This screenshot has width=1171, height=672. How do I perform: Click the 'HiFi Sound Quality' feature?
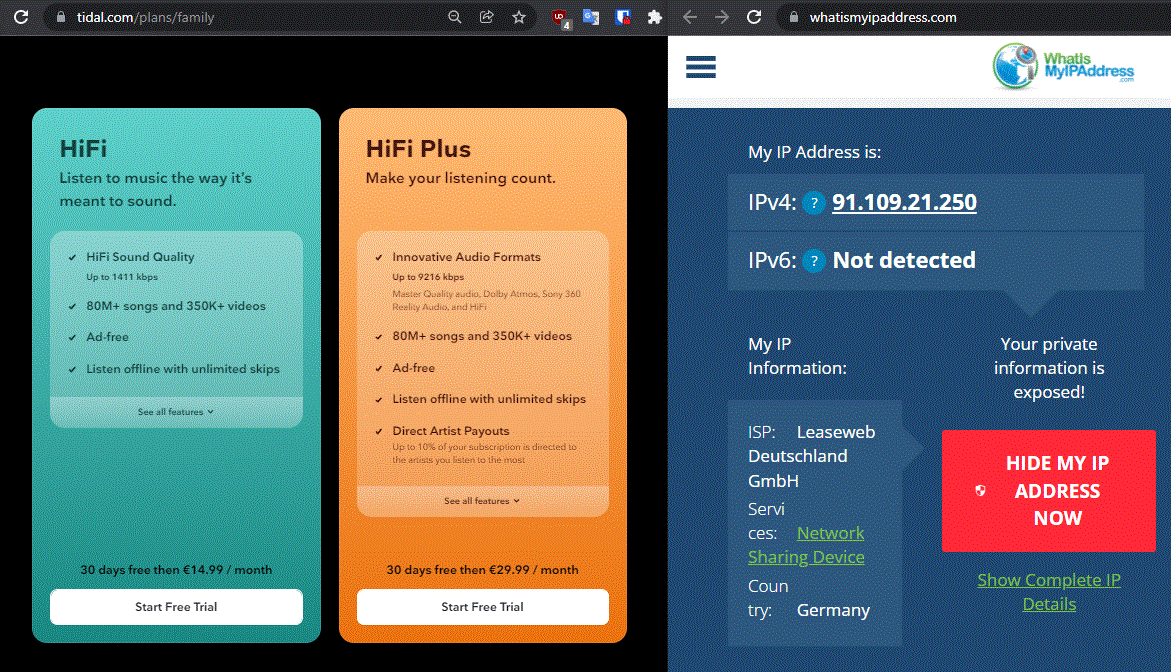coord(140,257)
